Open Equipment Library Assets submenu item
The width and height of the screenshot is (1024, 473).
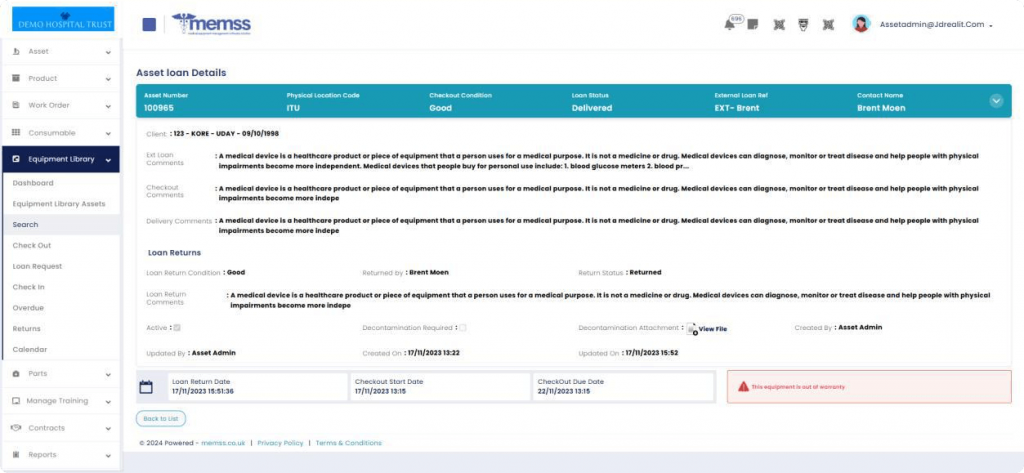coord(61,204)
